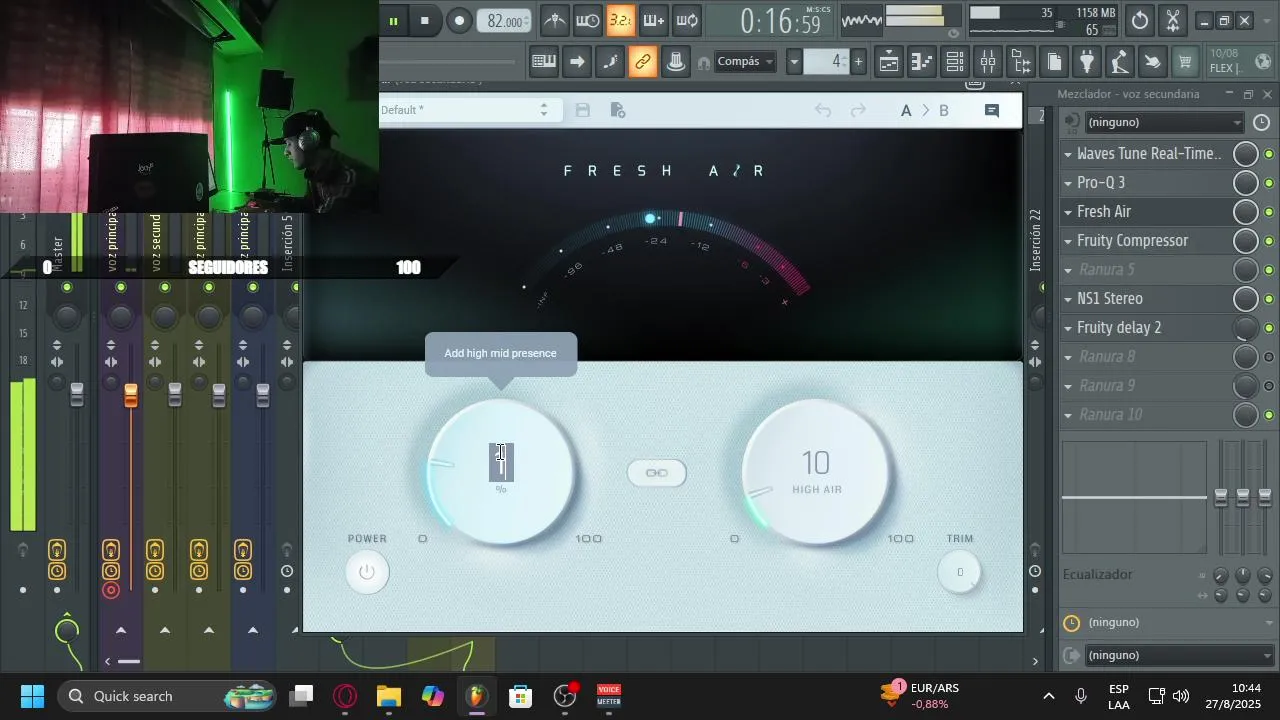Toggle typing keyboard to piano icon
Viewport: 1280px width, 720px height.
[x=544, y=62]
